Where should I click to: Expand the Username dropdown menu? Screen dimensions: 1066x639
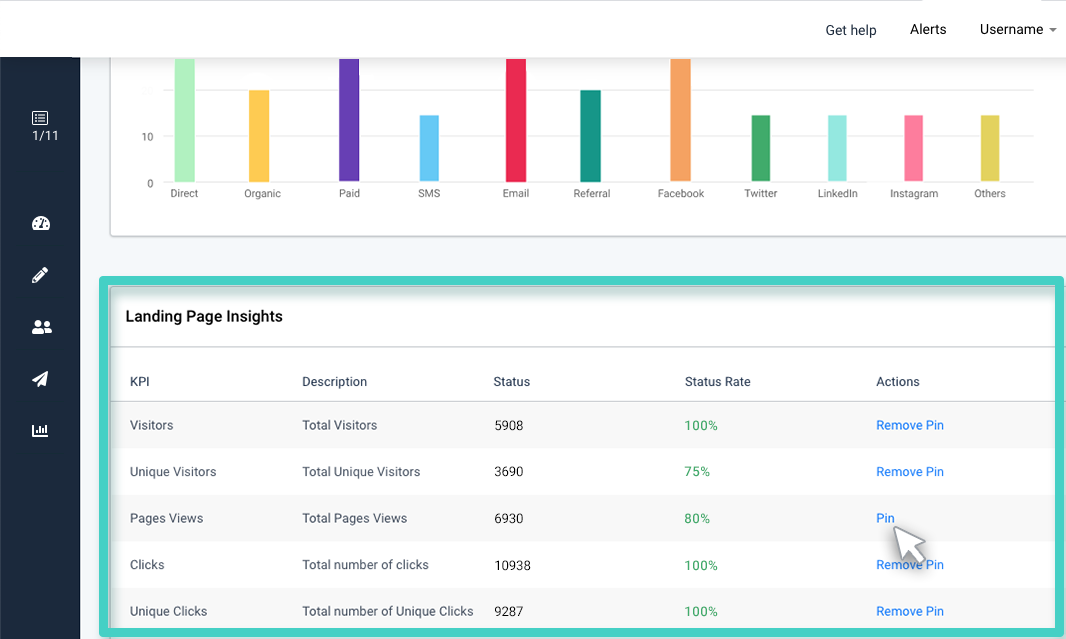(x=1018, y=29)
